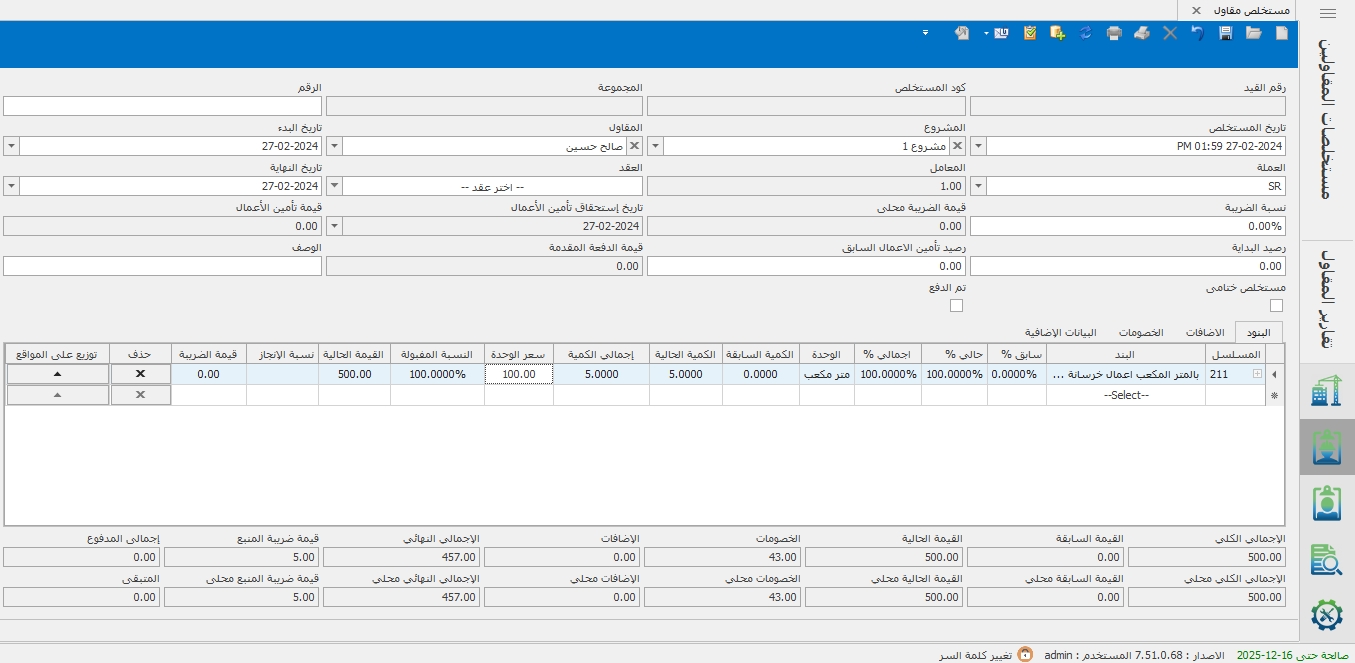Check the تم الدفع checkbox
Image resolution: width=1355 pixels, height=663 pixels.
pos(956,306)
